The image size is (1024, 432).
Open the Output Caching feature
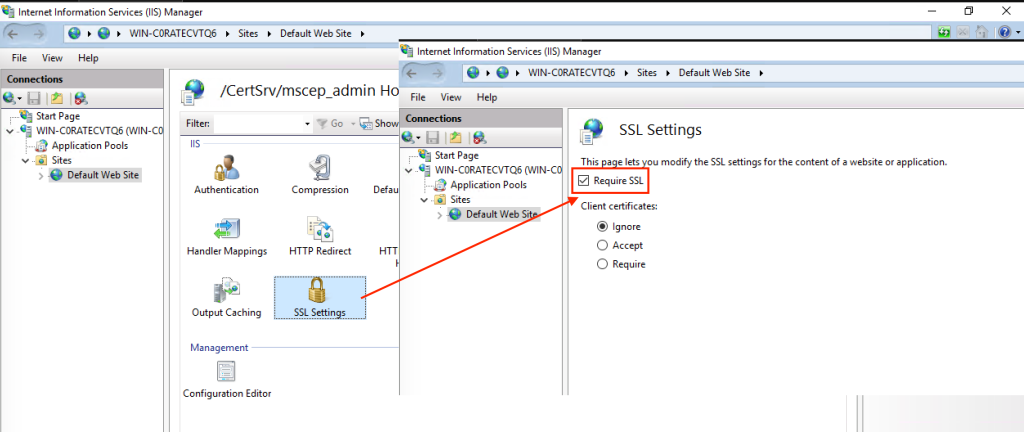pos(226,298)
